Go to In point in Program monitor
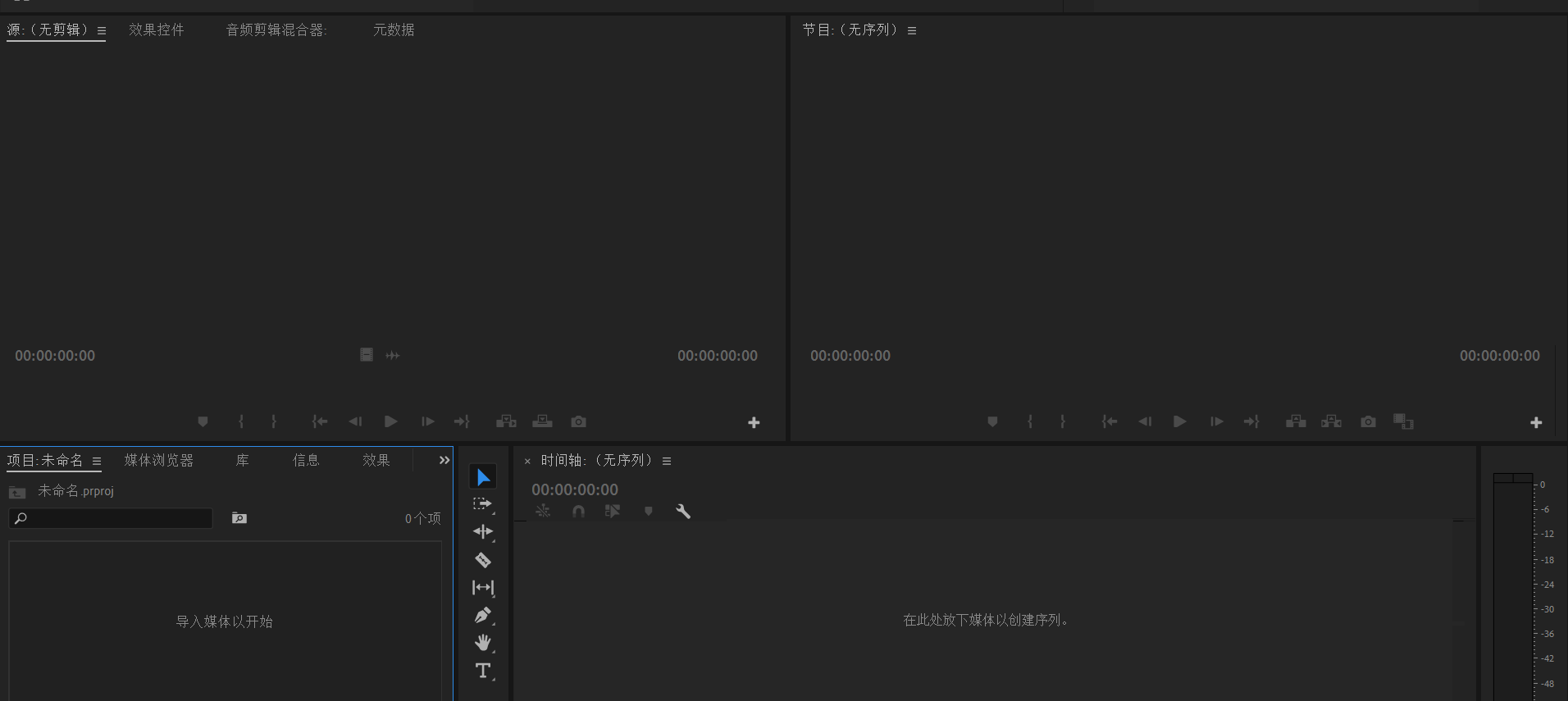1568x701 pixels. point(1110,421)
